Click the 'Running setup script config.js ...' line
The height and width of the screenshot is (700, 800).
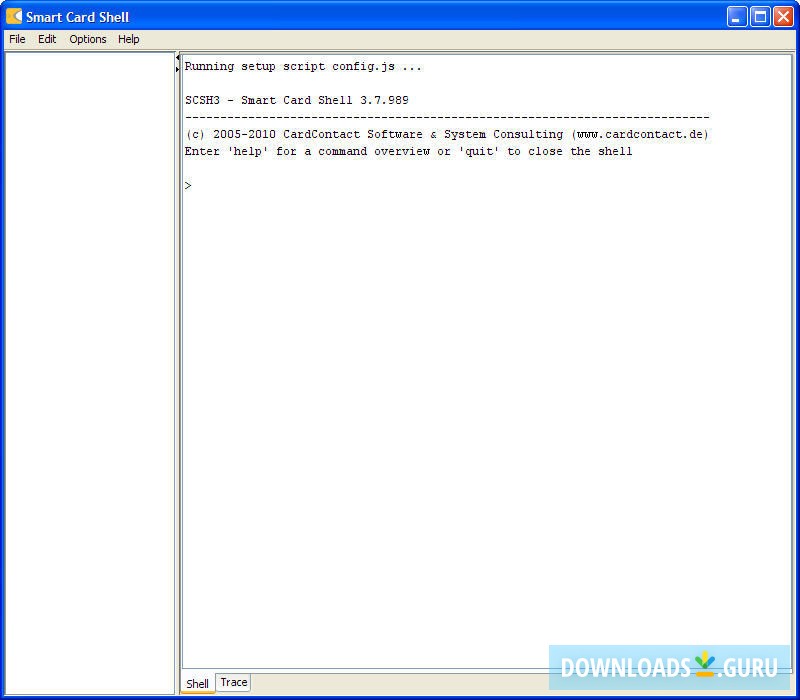click(x=303, y=67)
